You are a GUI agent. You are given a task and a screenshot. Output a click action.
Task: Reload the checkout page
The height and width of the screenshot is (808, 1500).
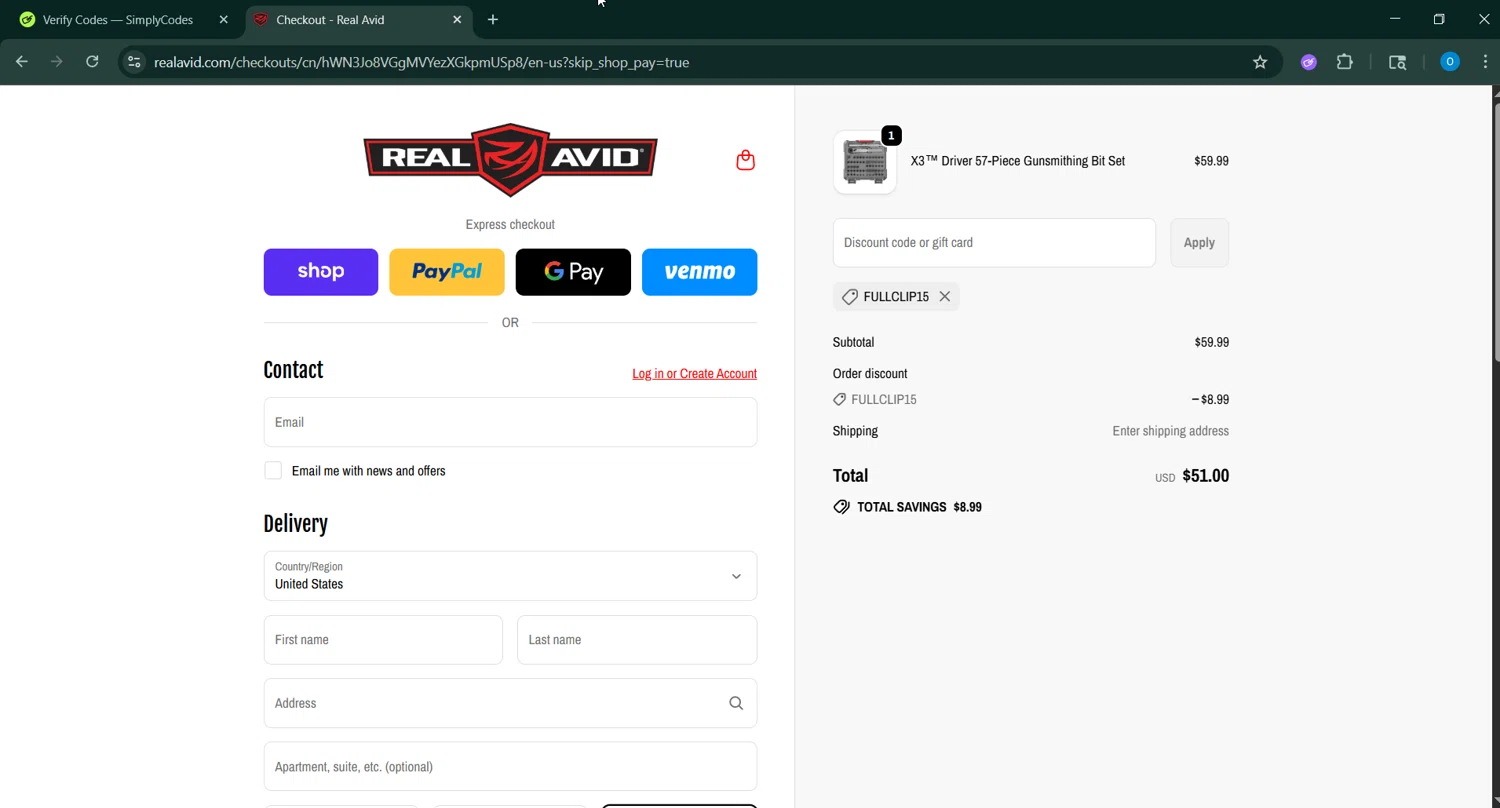92,62
